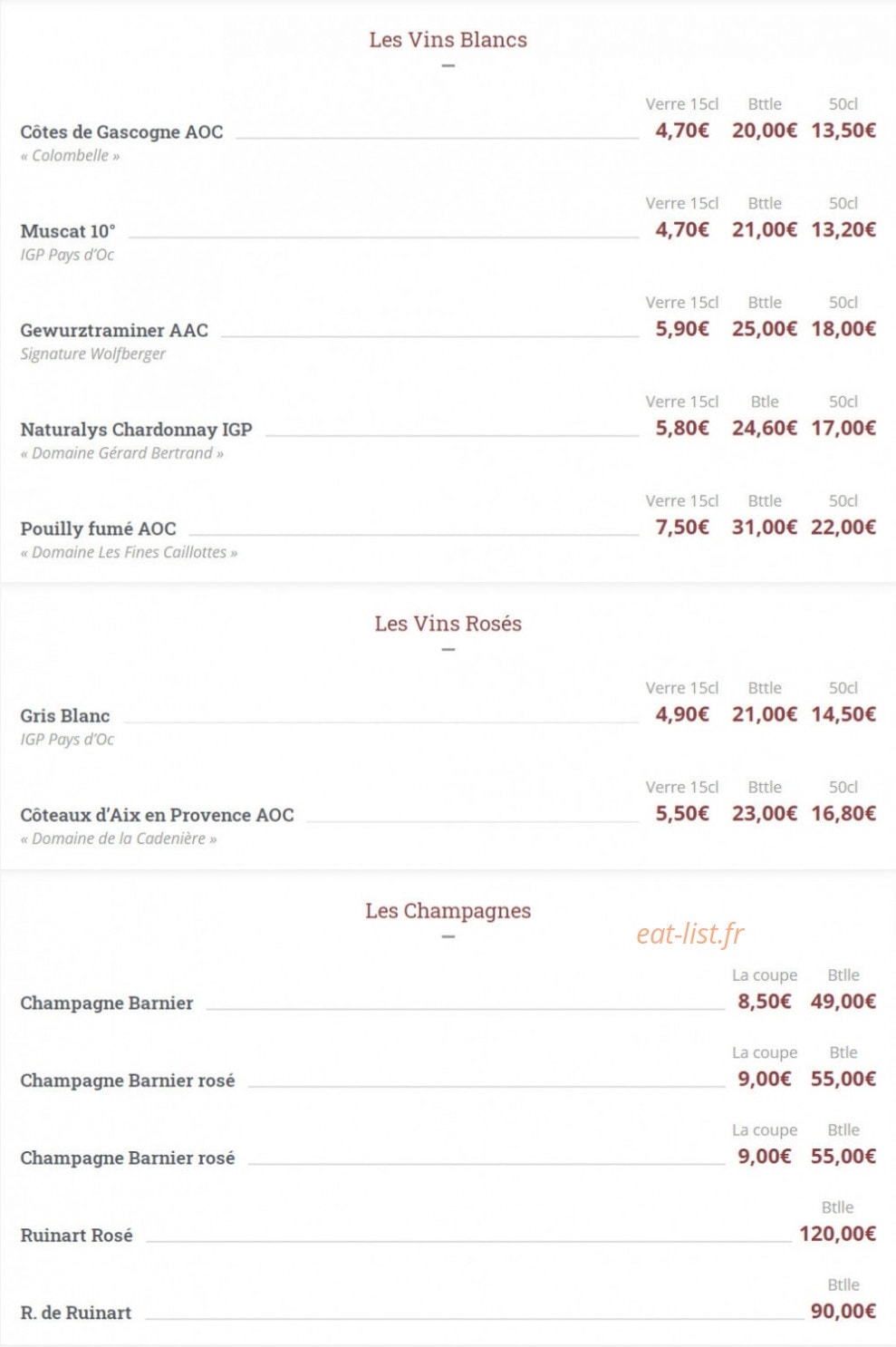Select Côtes de Gascogne AOC wine
This screenshot has height=1347, width=896.
(x=121, y=132)
